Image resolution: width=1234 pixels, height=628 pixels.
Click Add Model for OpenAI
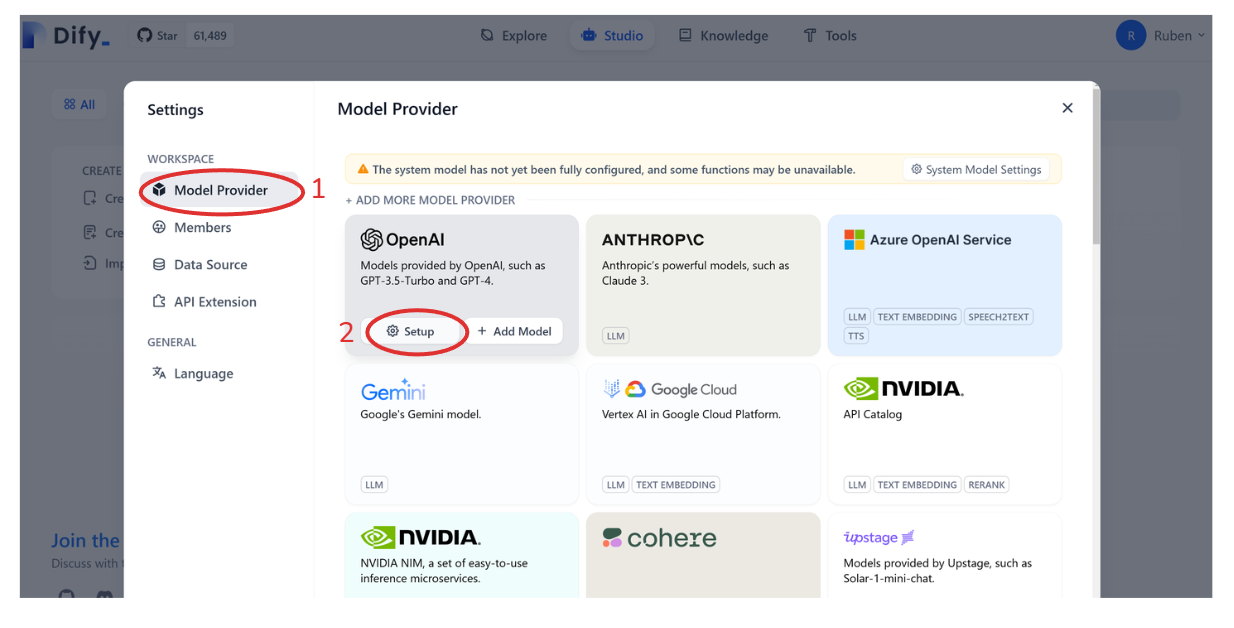click(x=514, y=331)
